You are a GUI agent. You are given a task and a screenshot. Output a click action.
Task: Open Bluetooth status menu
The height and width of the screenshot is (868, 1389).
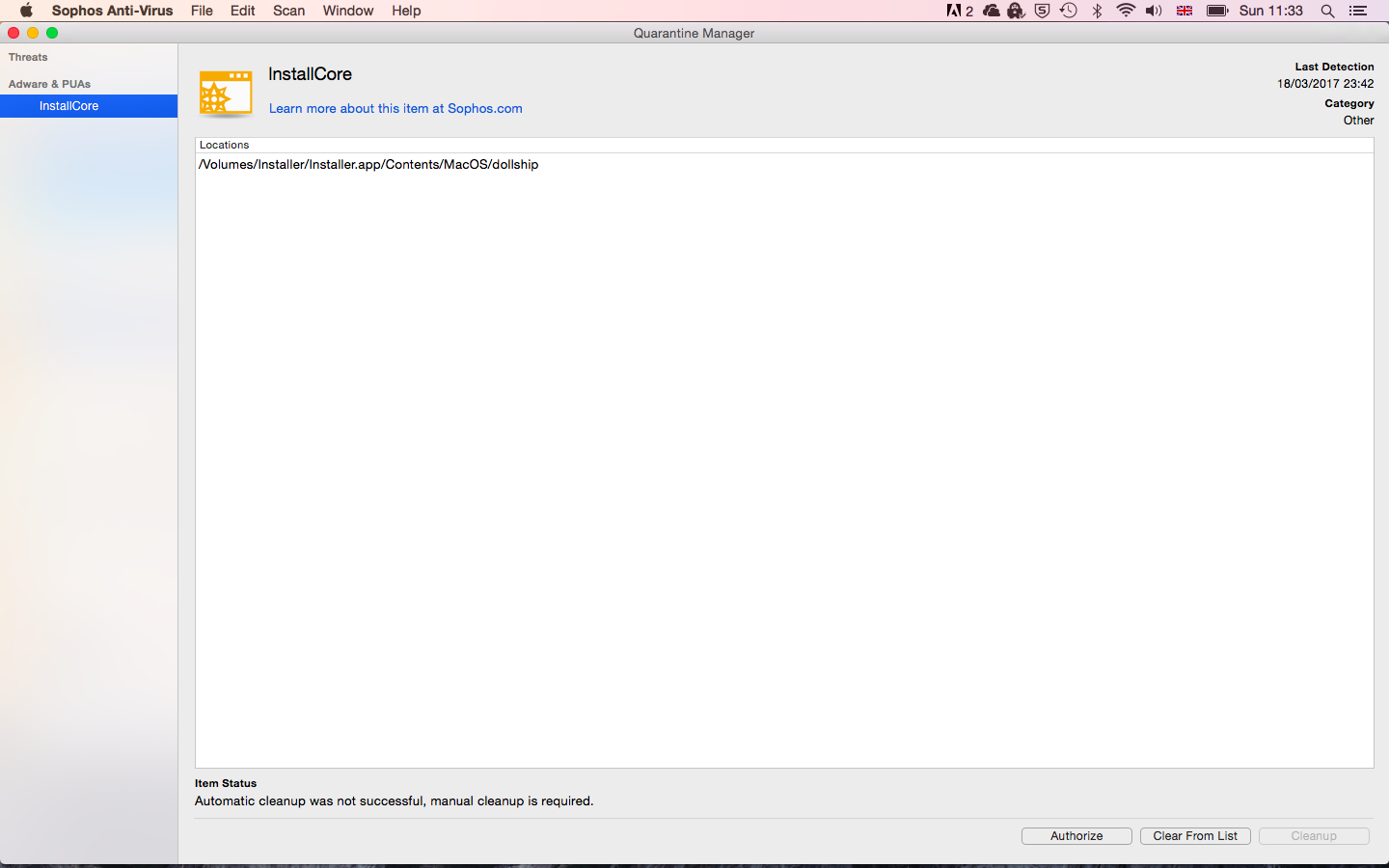[x=1097, y=11]
